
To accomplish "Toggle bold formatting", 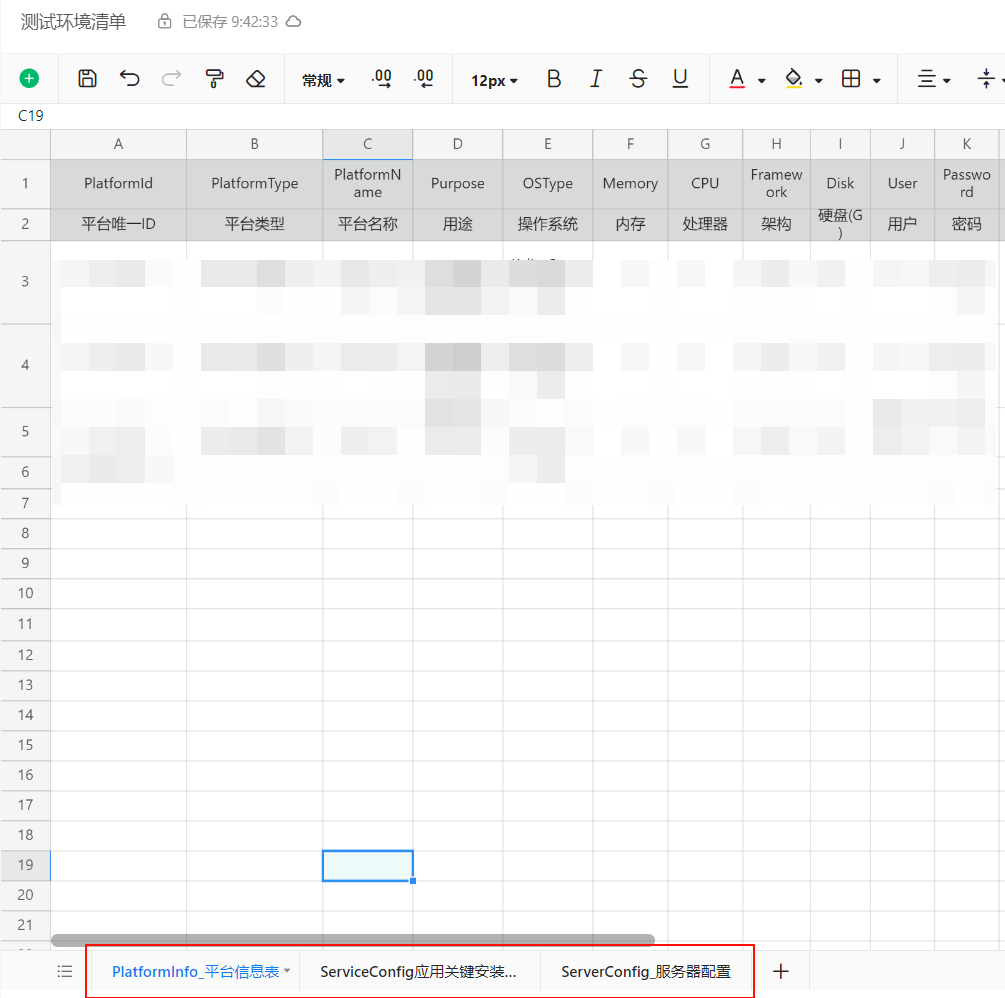I will (554, 79).
